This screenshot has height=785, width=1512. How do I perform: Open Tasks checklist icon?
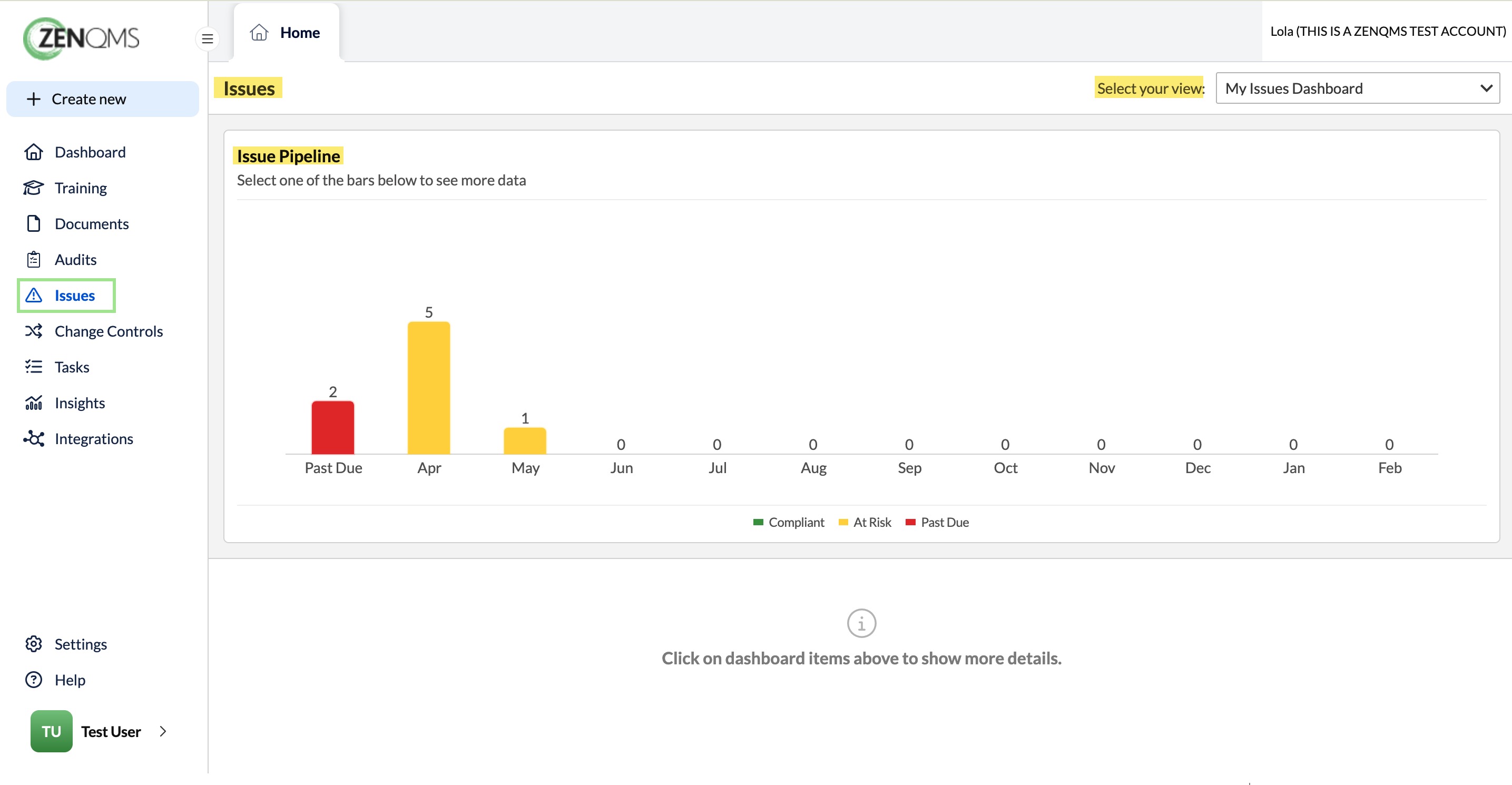coord(34,367)
